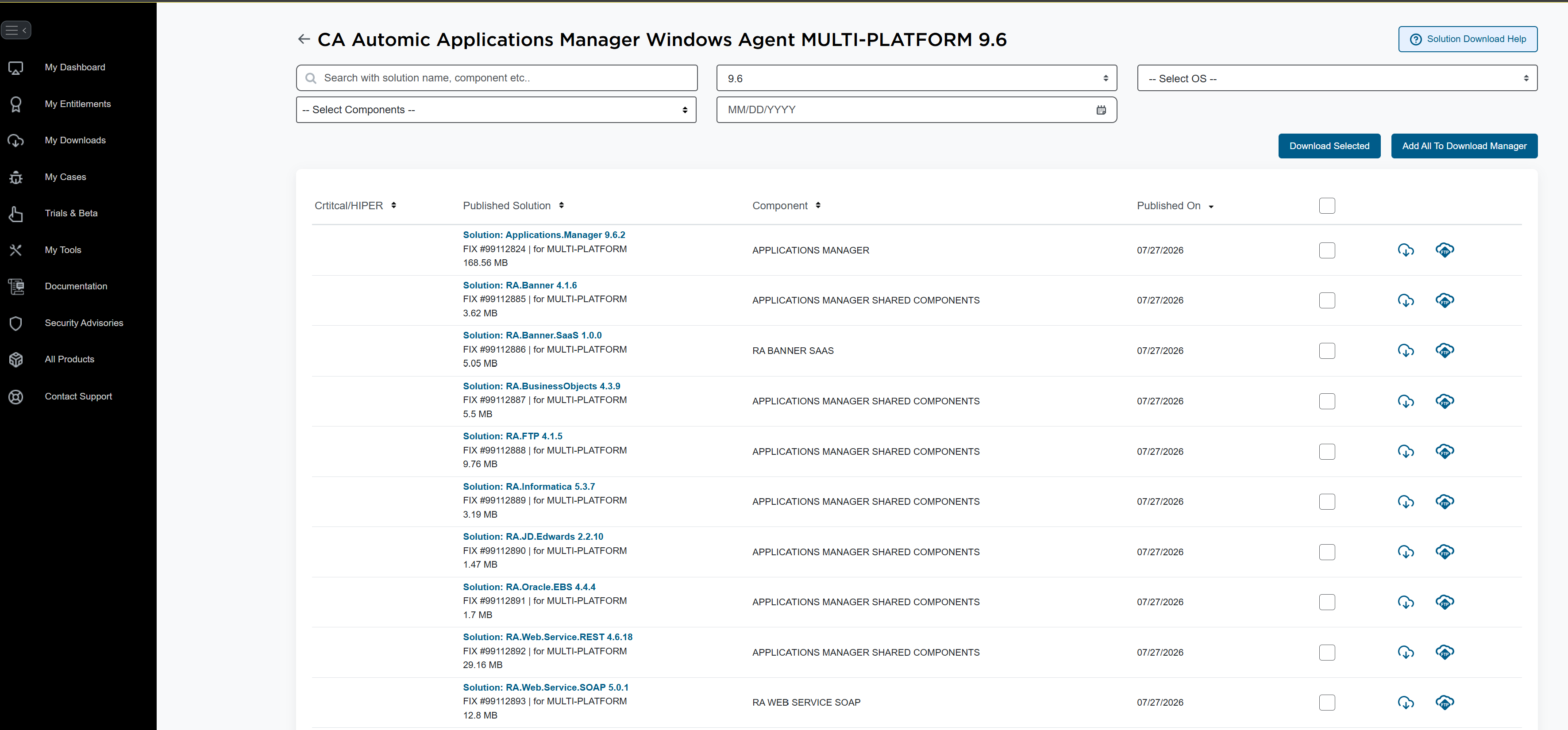Click the FTP download icon for RA.Informatica 5.3.7
Screen dimensions: 1568x730
tap(1445, 501)
